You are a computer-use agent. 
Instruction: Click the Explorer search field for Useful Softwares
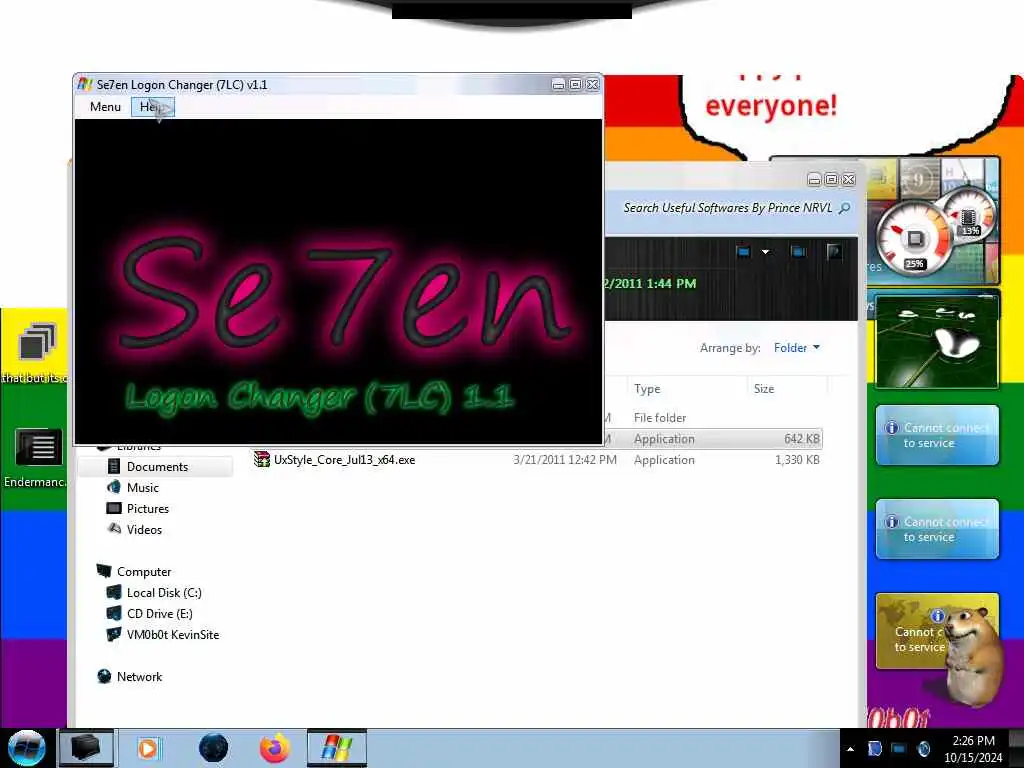[x=728, y=208]
